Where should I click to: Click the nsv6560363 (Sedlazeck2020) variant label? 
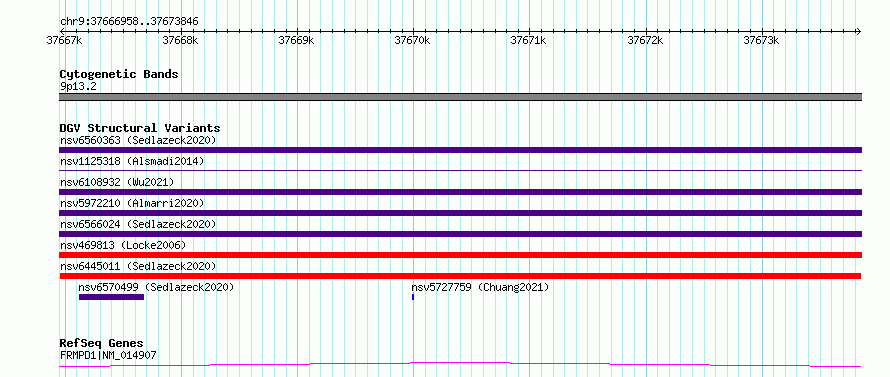138,140
